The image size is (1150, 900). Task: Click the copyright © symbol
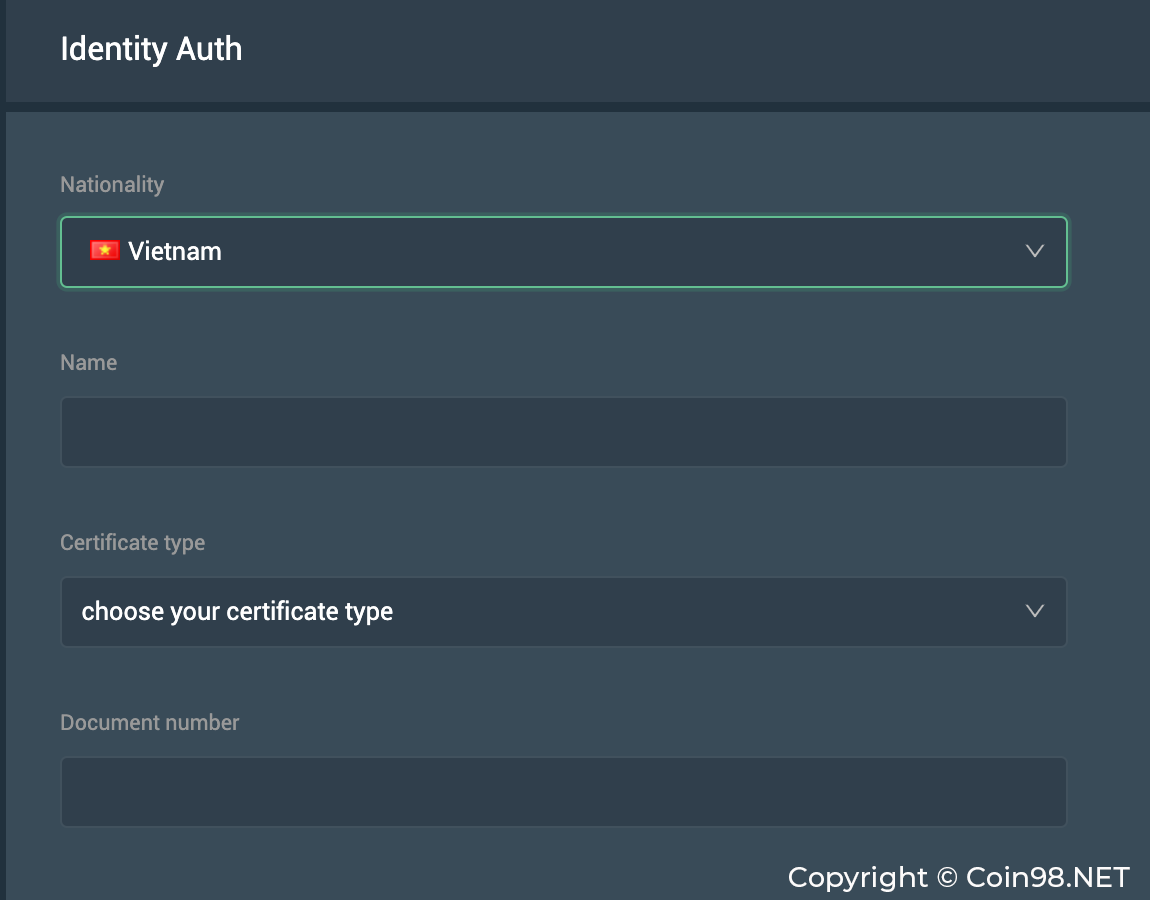(x=947, y=878)
